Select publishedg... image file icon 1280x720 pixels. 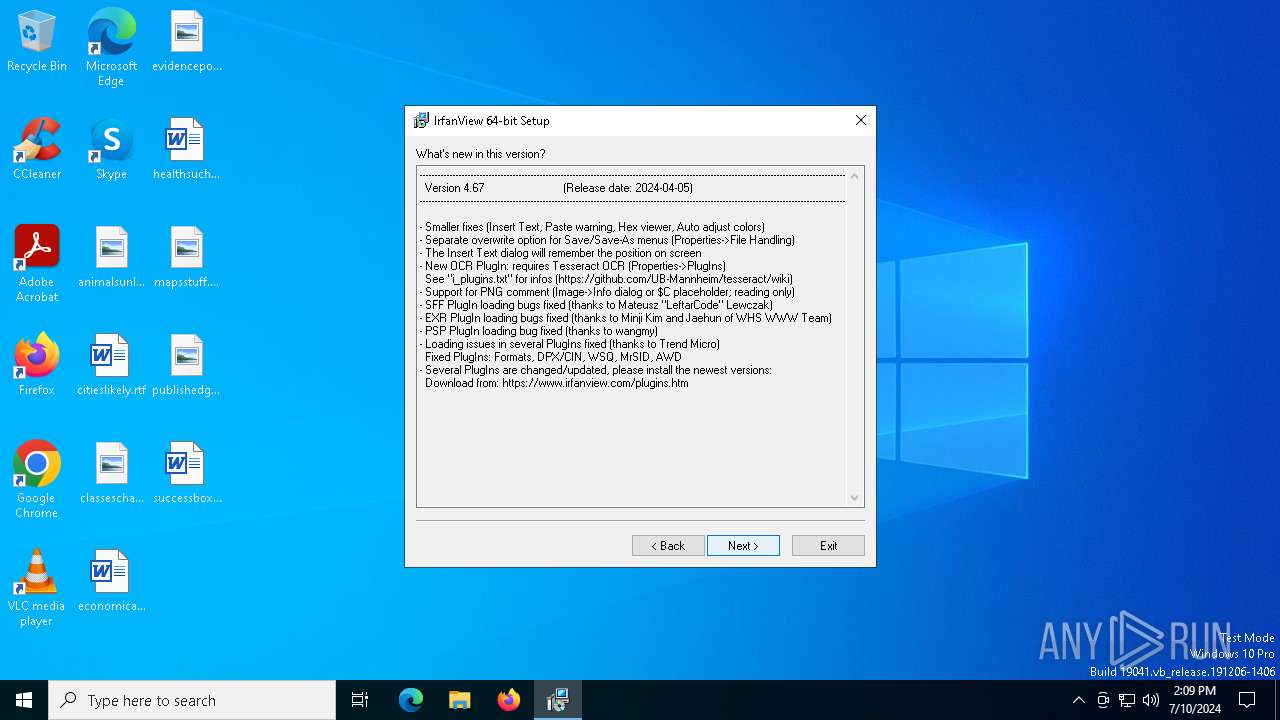(186, 365)
